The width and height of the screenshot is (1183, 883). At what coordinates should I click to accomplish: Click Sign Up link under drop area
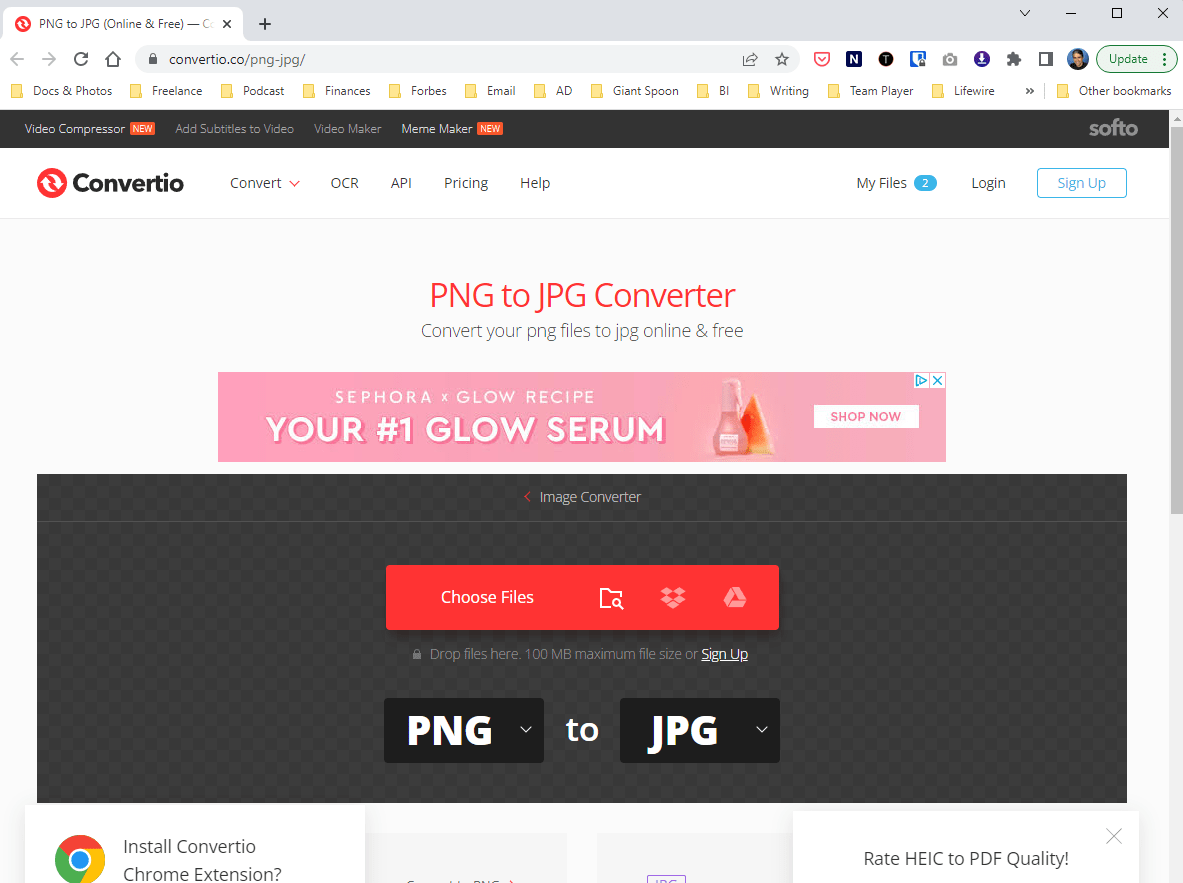724,654
